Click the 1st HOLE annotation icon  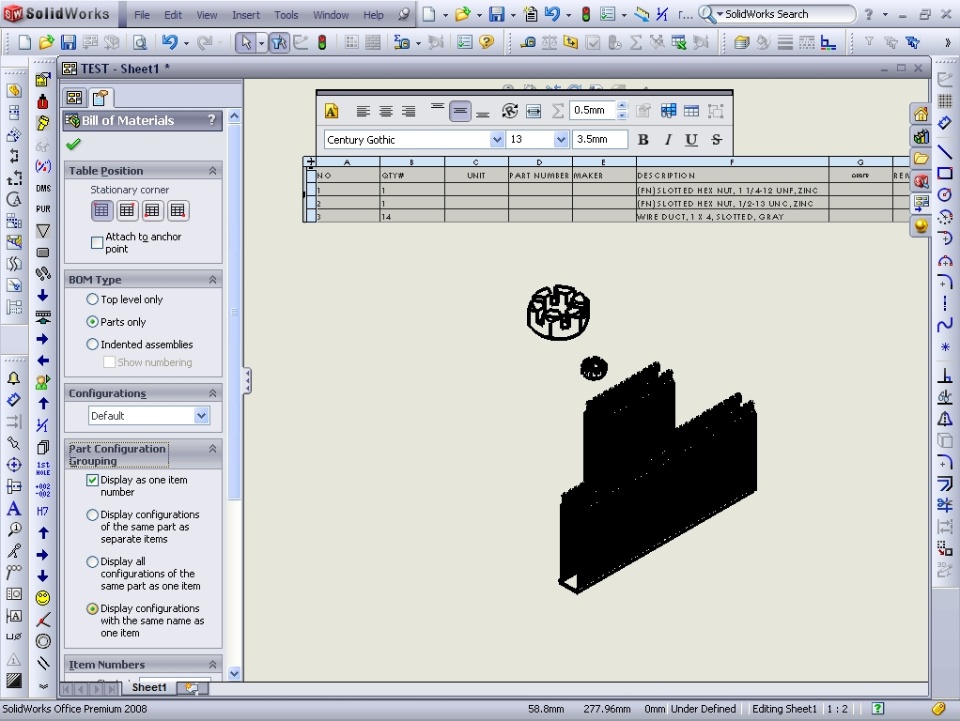click(x=43, y=468)
